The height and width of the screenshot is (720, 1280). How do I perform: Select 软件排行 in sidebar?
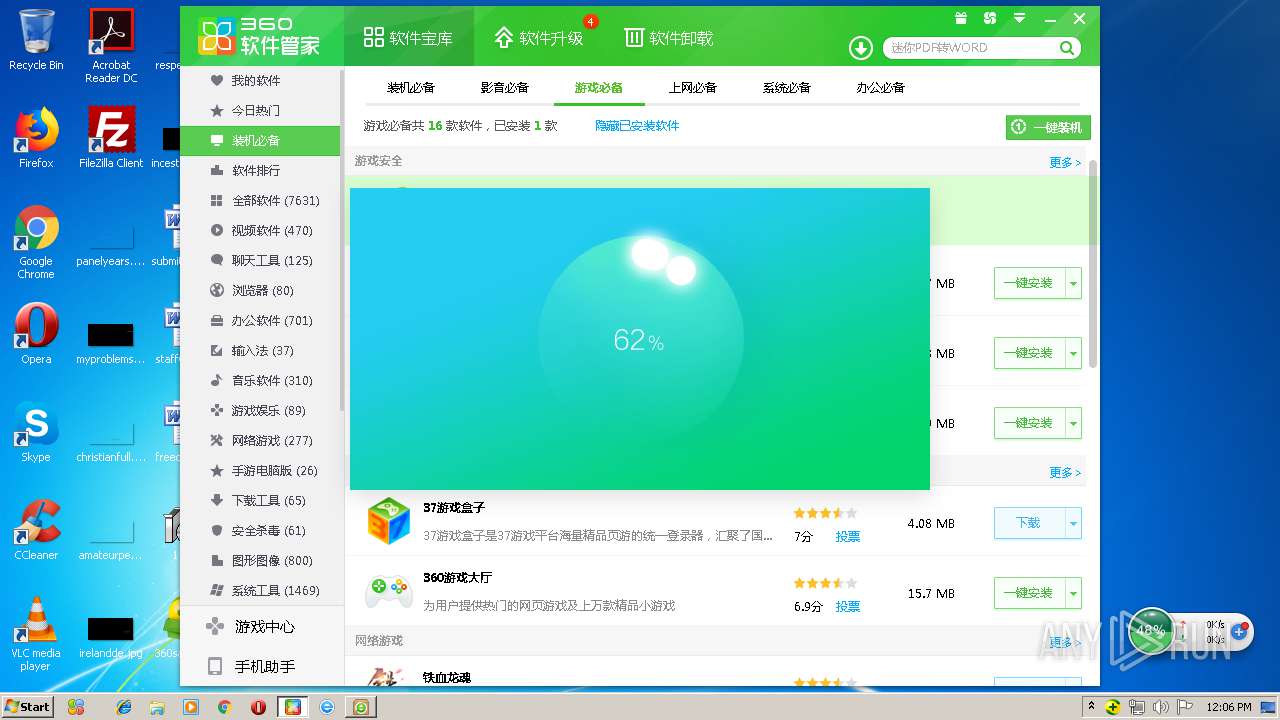[260, 170]
